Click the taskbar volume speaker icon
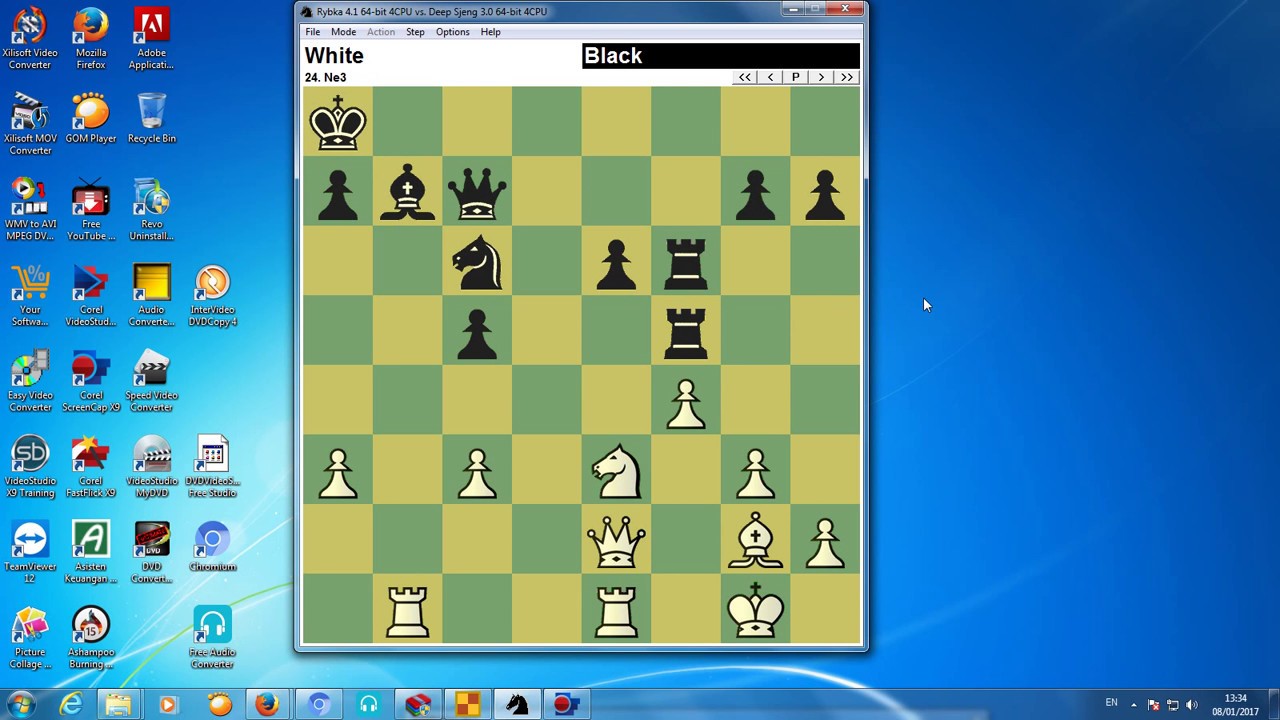Screen dimensions: 1280x720 pos(1191,705)
